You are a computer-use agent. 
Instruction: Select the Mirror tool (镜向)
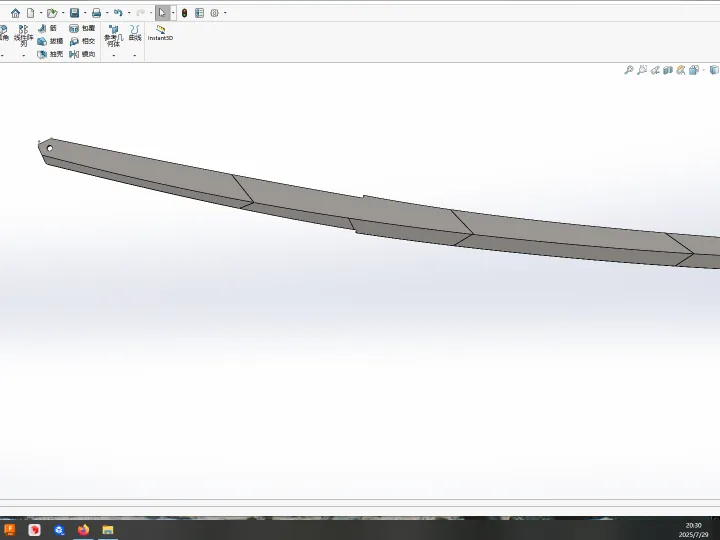click(x=82, y=54)
